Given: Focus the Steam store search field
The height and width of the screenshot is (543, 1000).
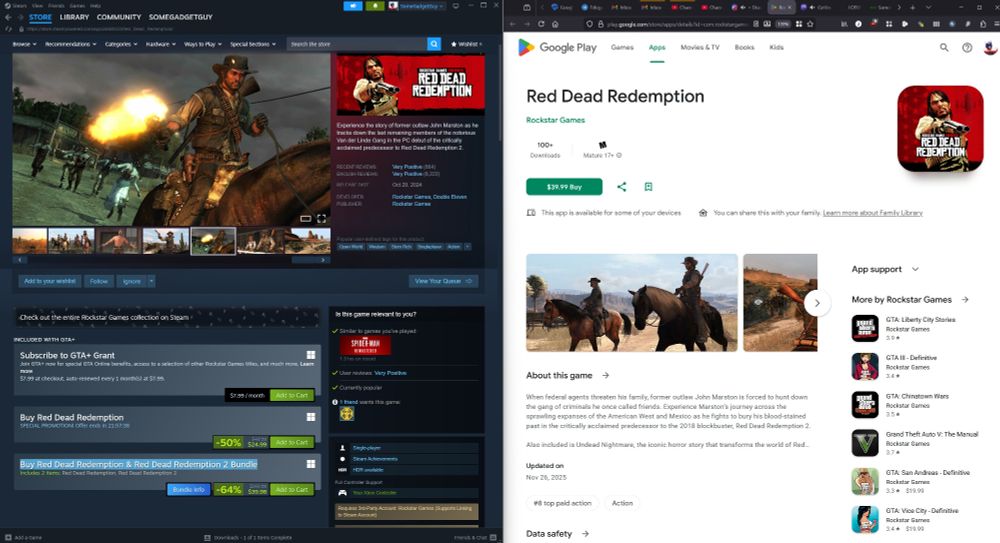Looking at the screenshot, I should [357, 44].
